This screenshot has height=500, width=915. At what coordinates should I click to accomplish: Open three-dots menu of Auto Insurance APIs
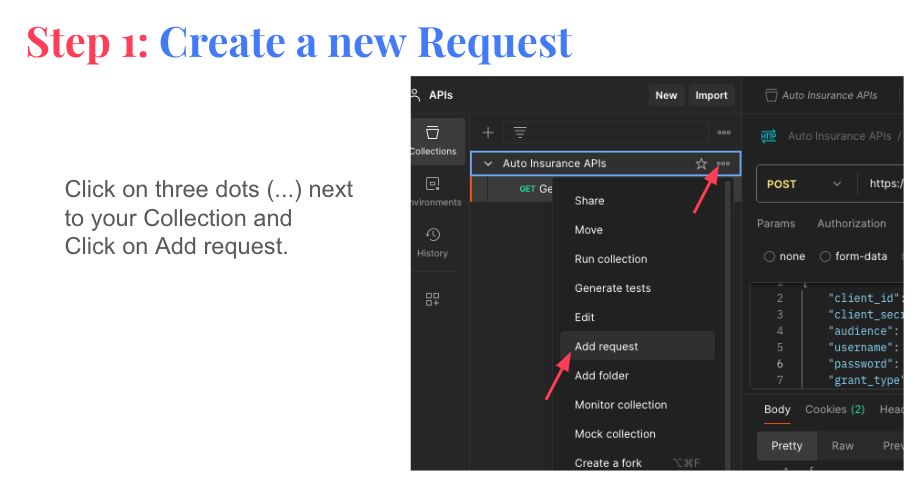723,163
